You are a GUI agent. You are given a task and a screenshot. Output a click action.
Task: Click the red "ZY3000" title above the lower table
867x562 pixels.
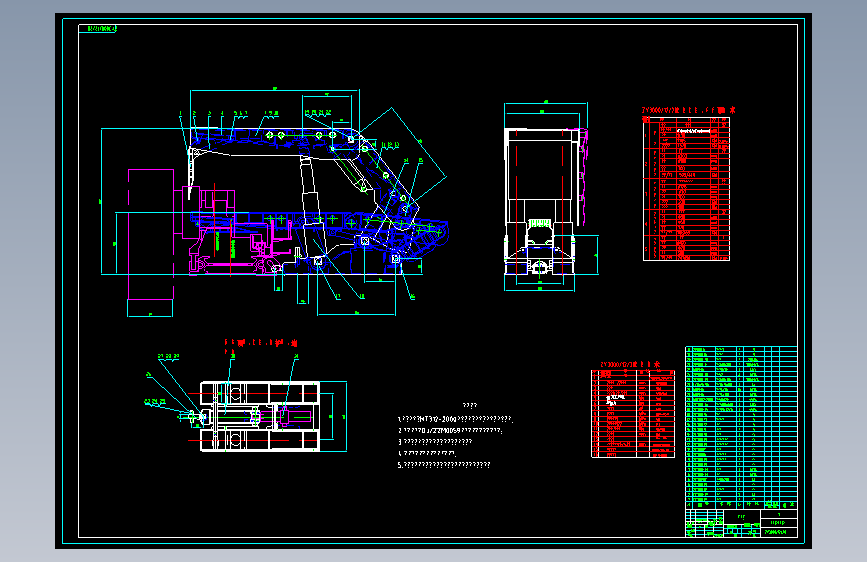pyautogui.click(x=630, y=365)
